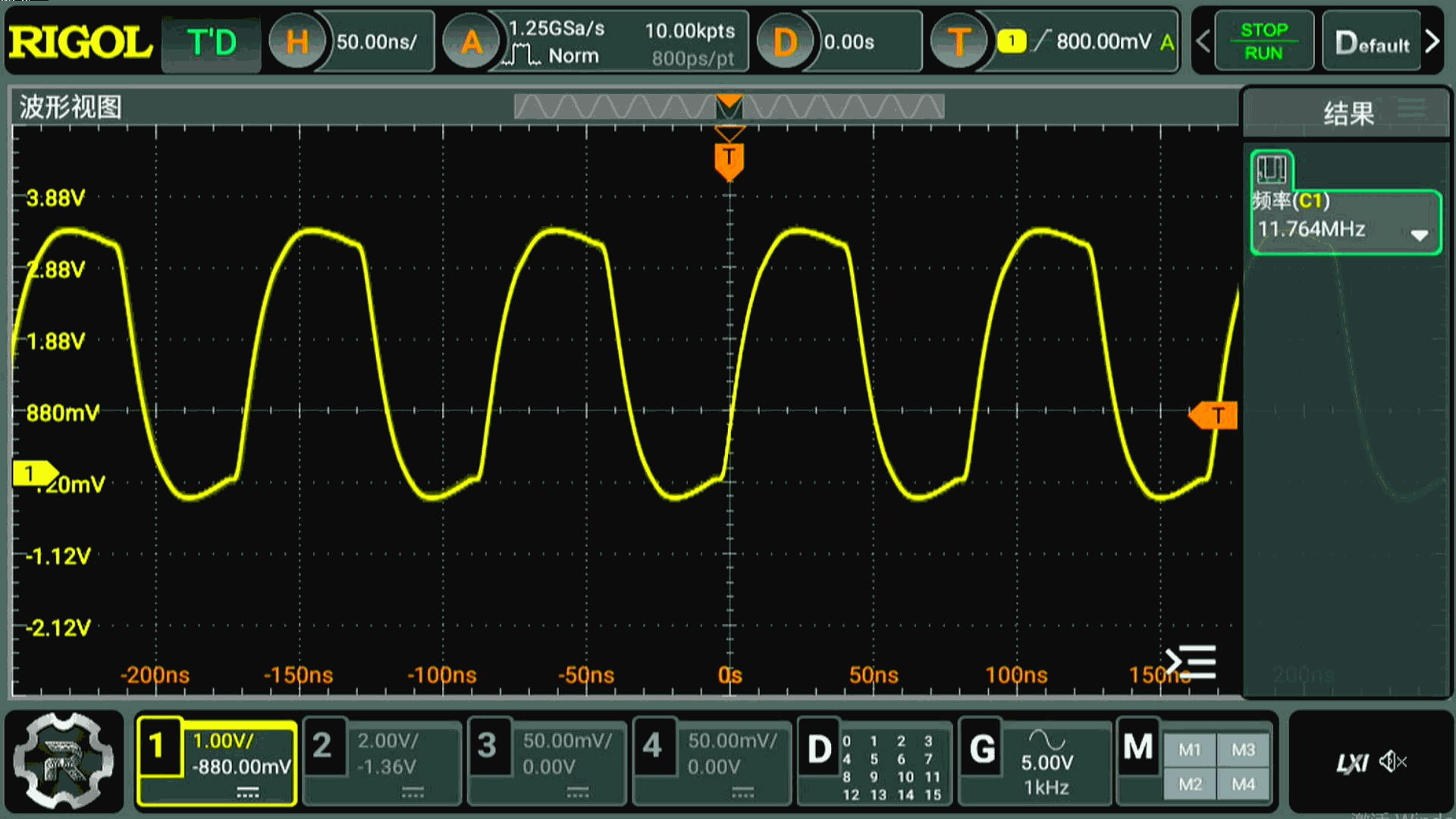Open the trigger T settings icon
This screenshot has width=1456, height=819.
959,42
